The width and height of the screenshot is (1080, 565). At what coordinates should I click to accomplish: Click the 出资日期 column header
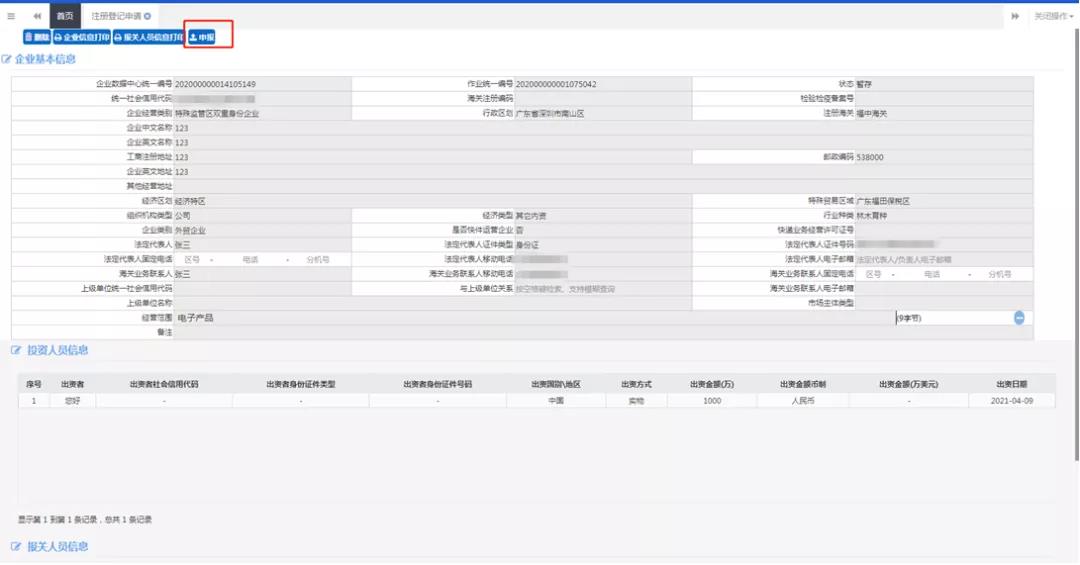pos(1011,384)
